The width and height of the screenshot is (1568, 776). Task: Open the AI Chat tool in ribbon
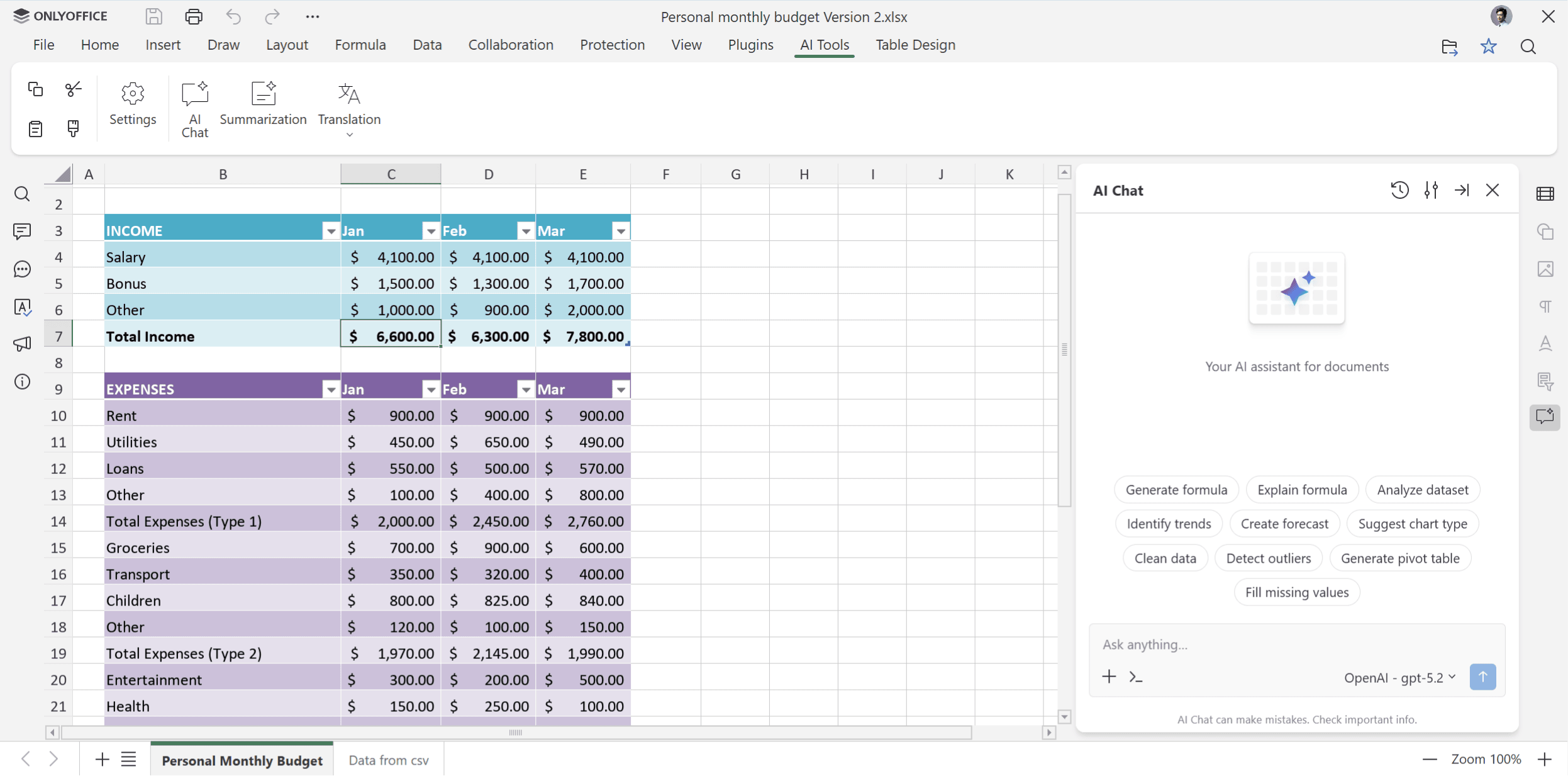click(x=194, y=109)
